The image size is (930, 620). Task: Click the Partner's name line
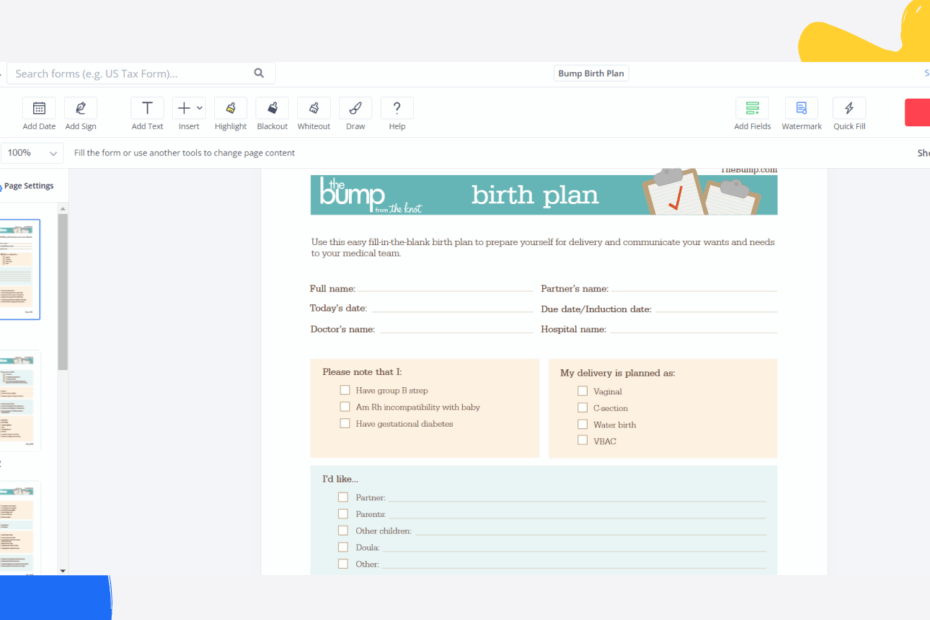click(x=694, y=288)
